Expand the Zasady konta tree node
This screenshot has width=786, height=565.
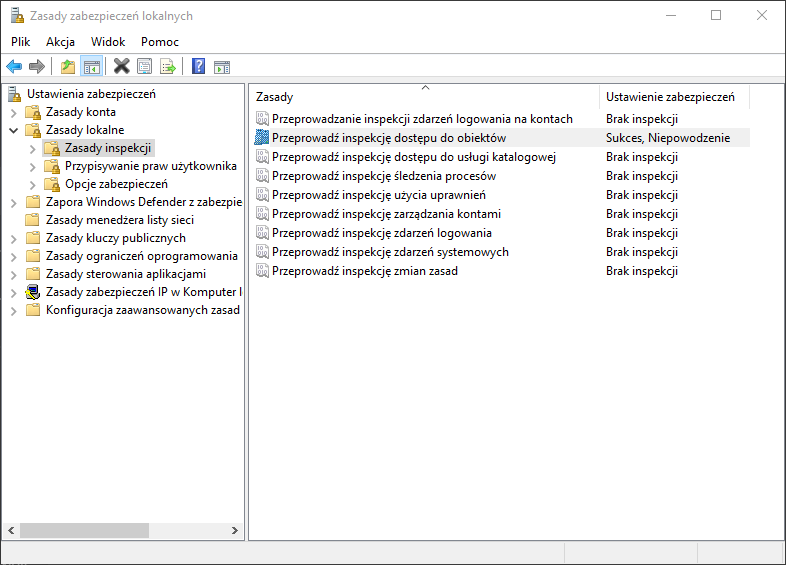(14, 112)
